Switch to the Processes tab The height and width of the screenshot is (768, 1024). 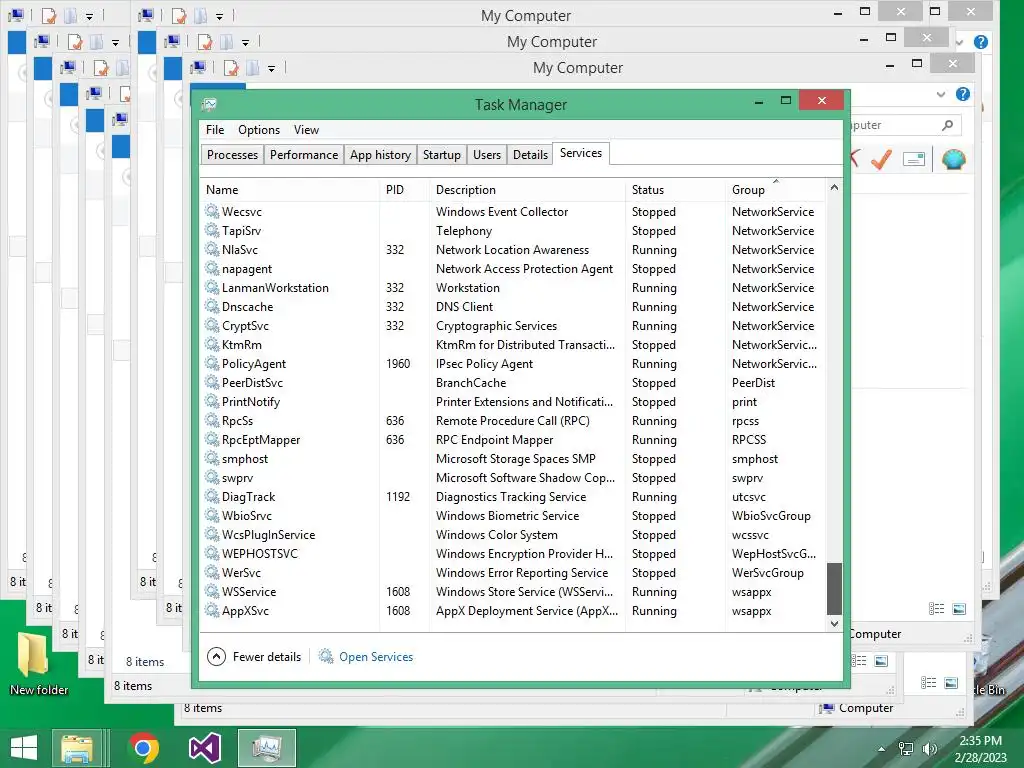click(232, 155)
